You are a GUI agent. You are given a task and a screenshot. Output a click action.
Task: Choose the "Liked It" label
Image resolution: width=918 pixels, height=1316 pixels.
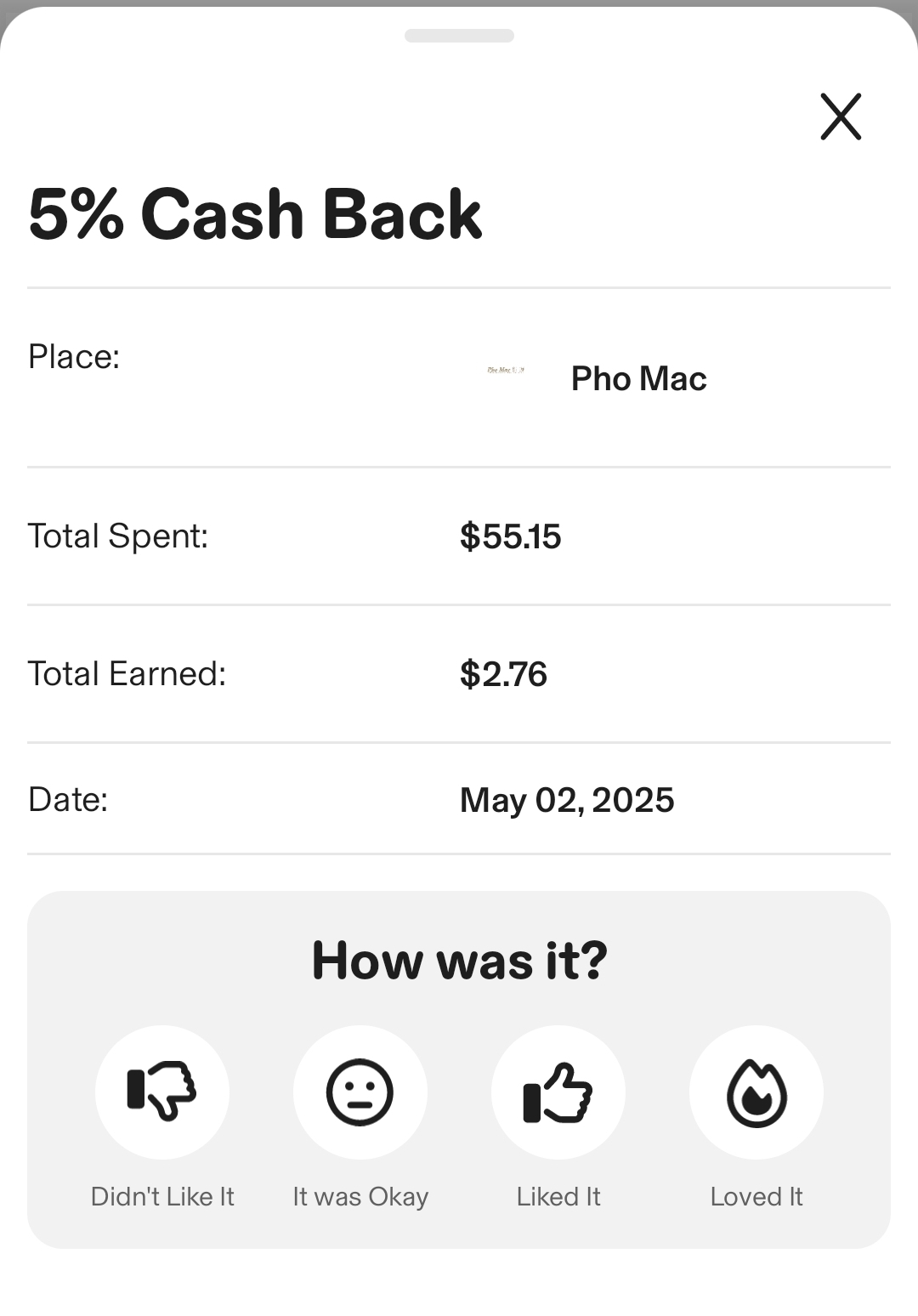558,1196
